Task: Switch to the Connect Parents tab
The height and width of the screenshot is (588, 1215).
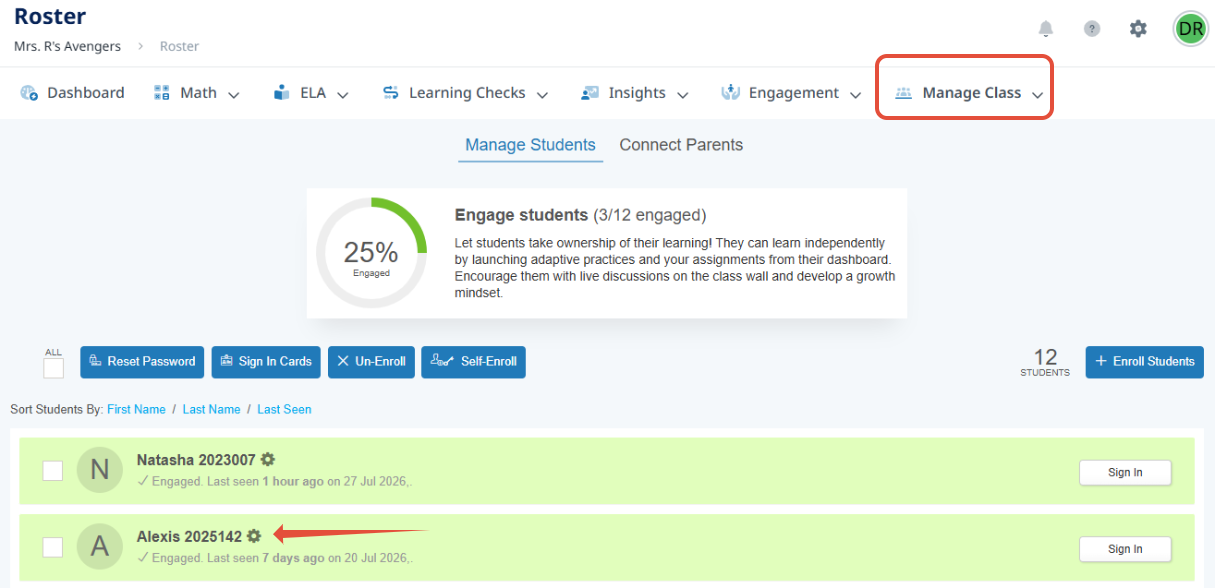Action: 681,145
